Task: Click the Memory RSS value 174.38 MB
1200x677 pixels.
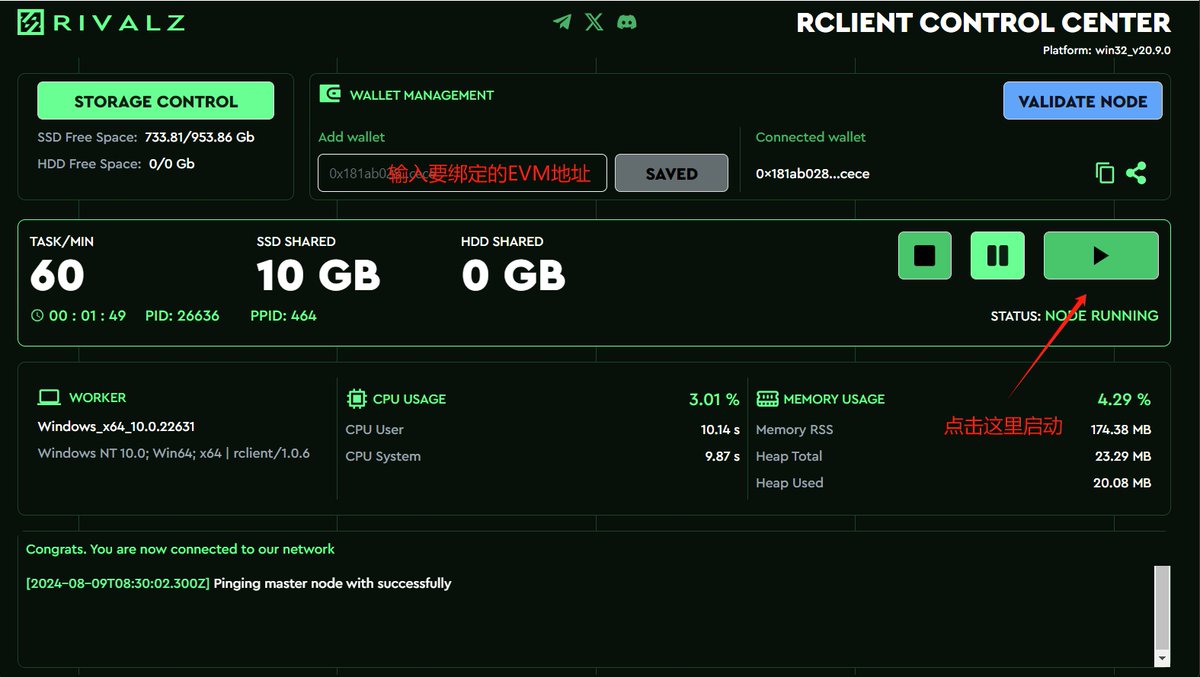Action: (x=1121, y=429)
